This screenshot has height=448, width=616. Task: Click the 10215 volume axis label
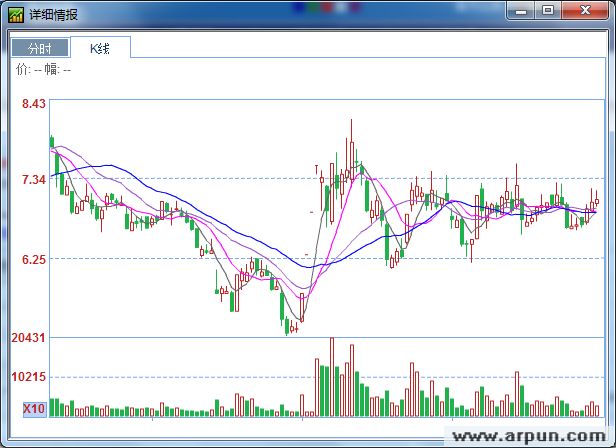(x=29, y=377)
